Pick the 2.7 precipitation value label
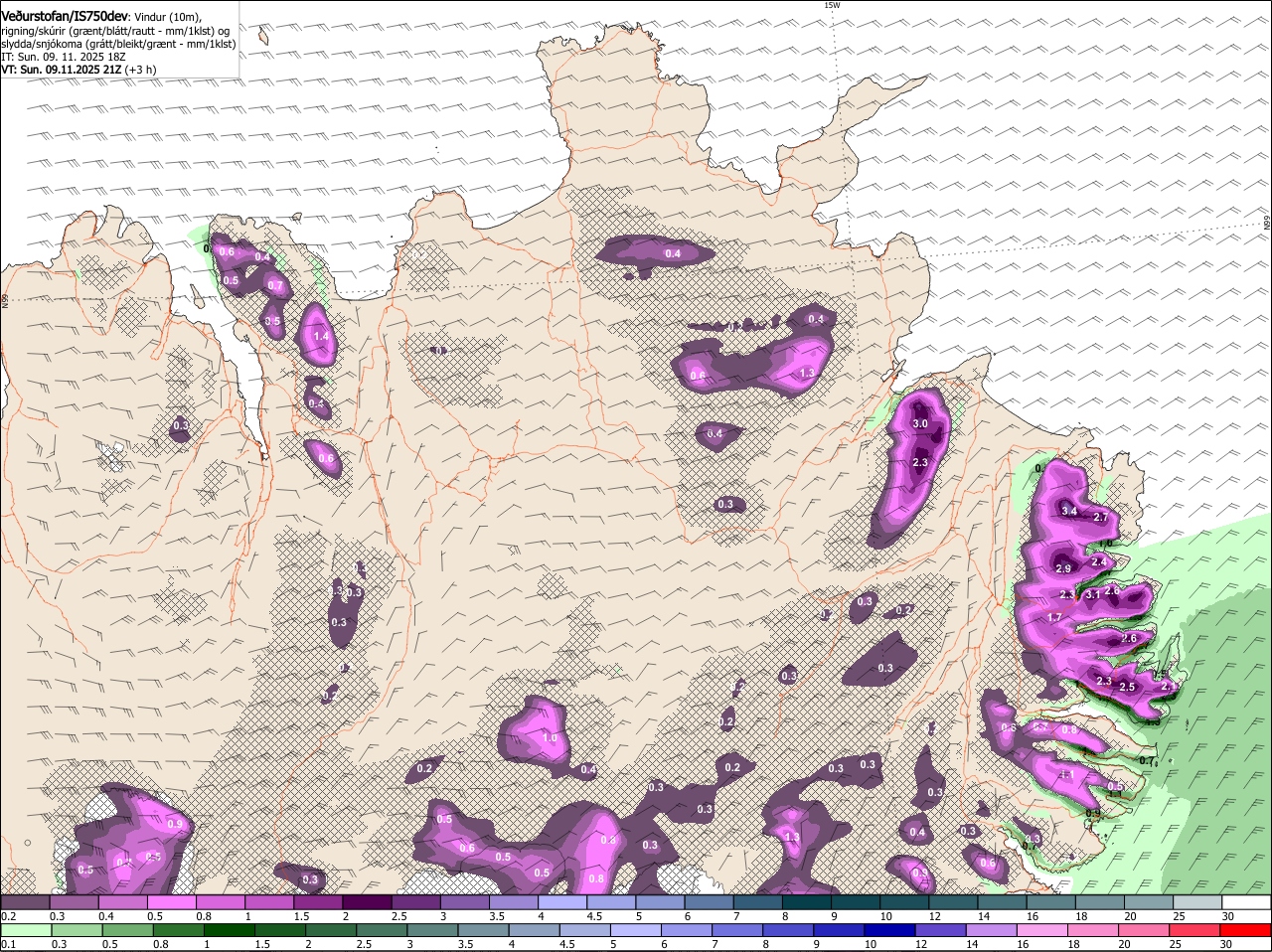 (x=1101, y=517)
